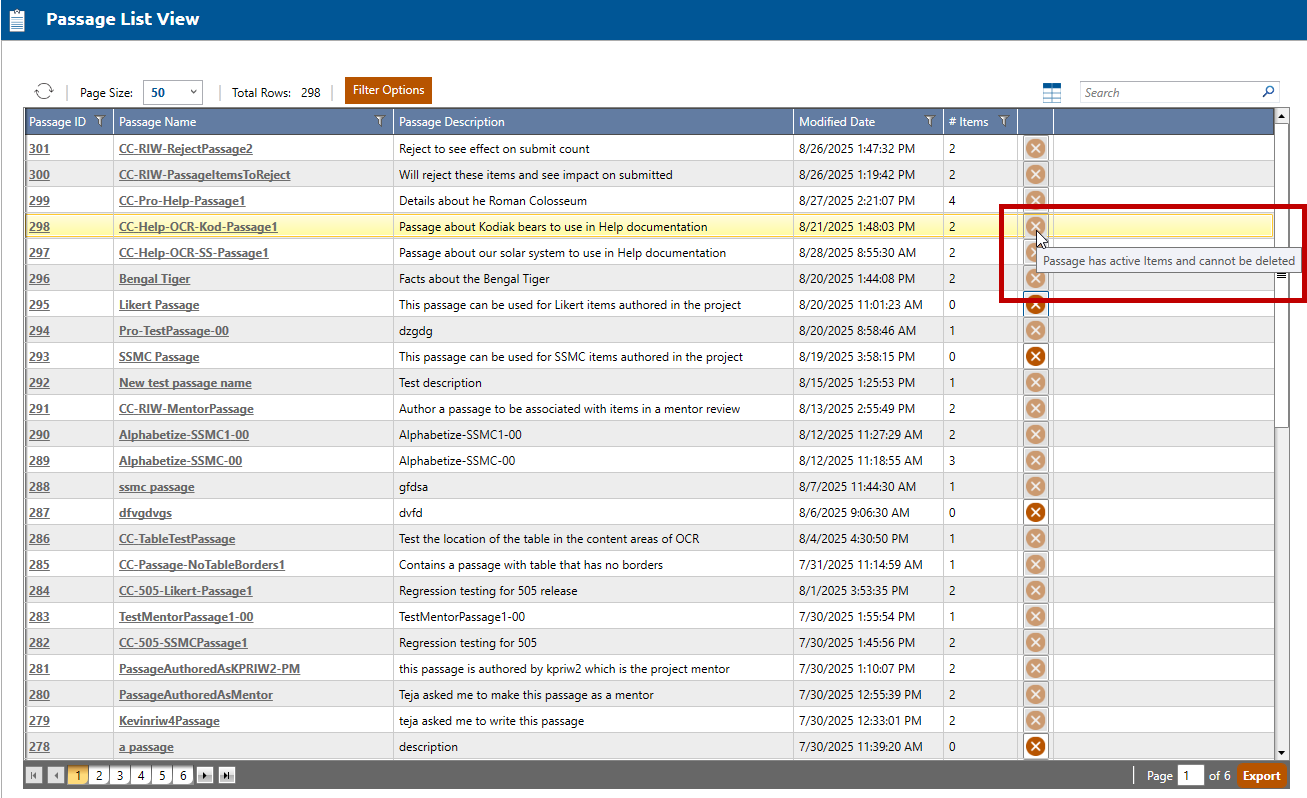This screenshot has height=798, width=1307.
Task: Click delete icon for 'a passage' row
Action: pyautogui.click(x=1036, y=746)
